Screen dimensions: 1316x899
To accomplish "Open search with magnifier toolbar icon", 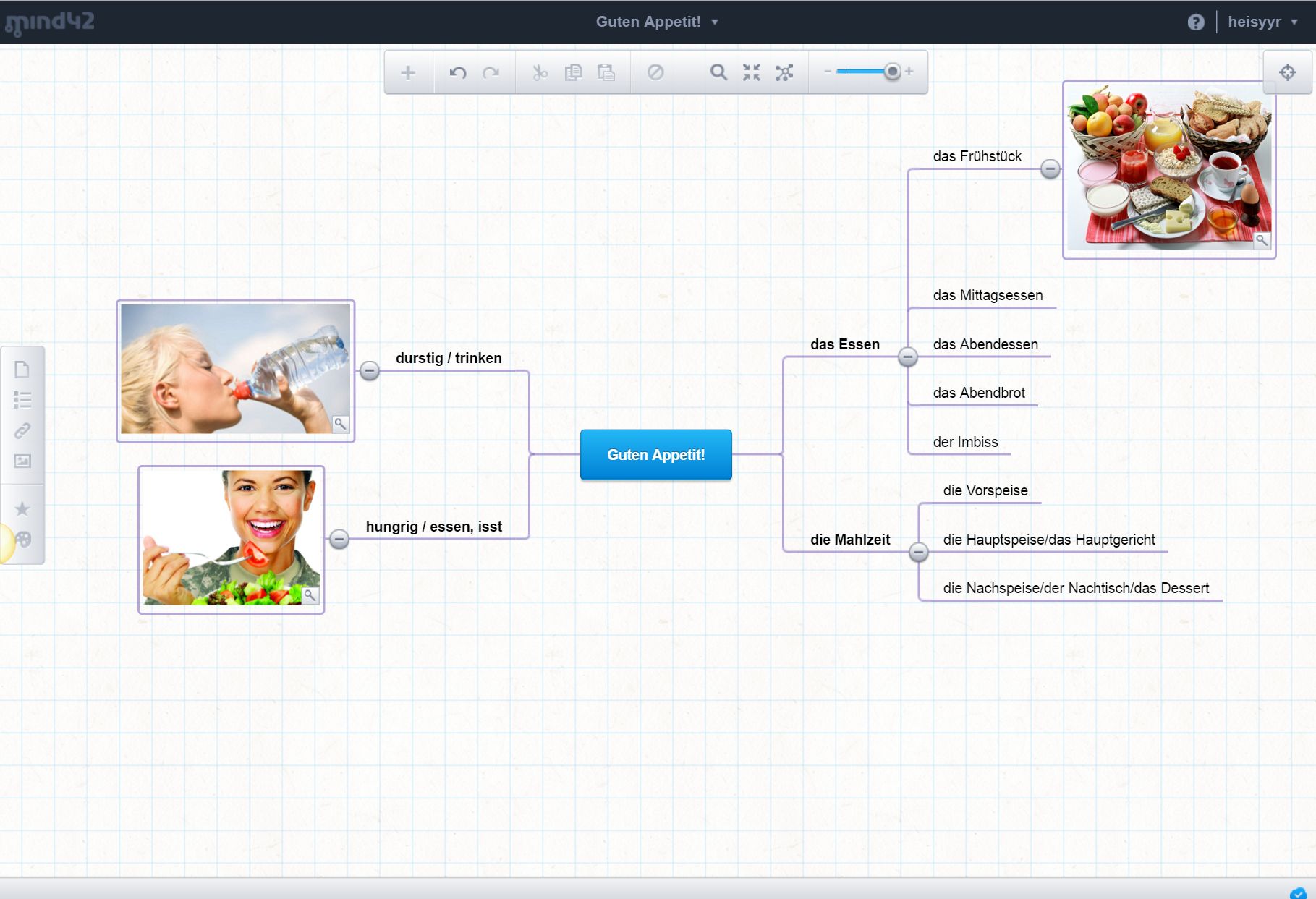I will (718, 72).
